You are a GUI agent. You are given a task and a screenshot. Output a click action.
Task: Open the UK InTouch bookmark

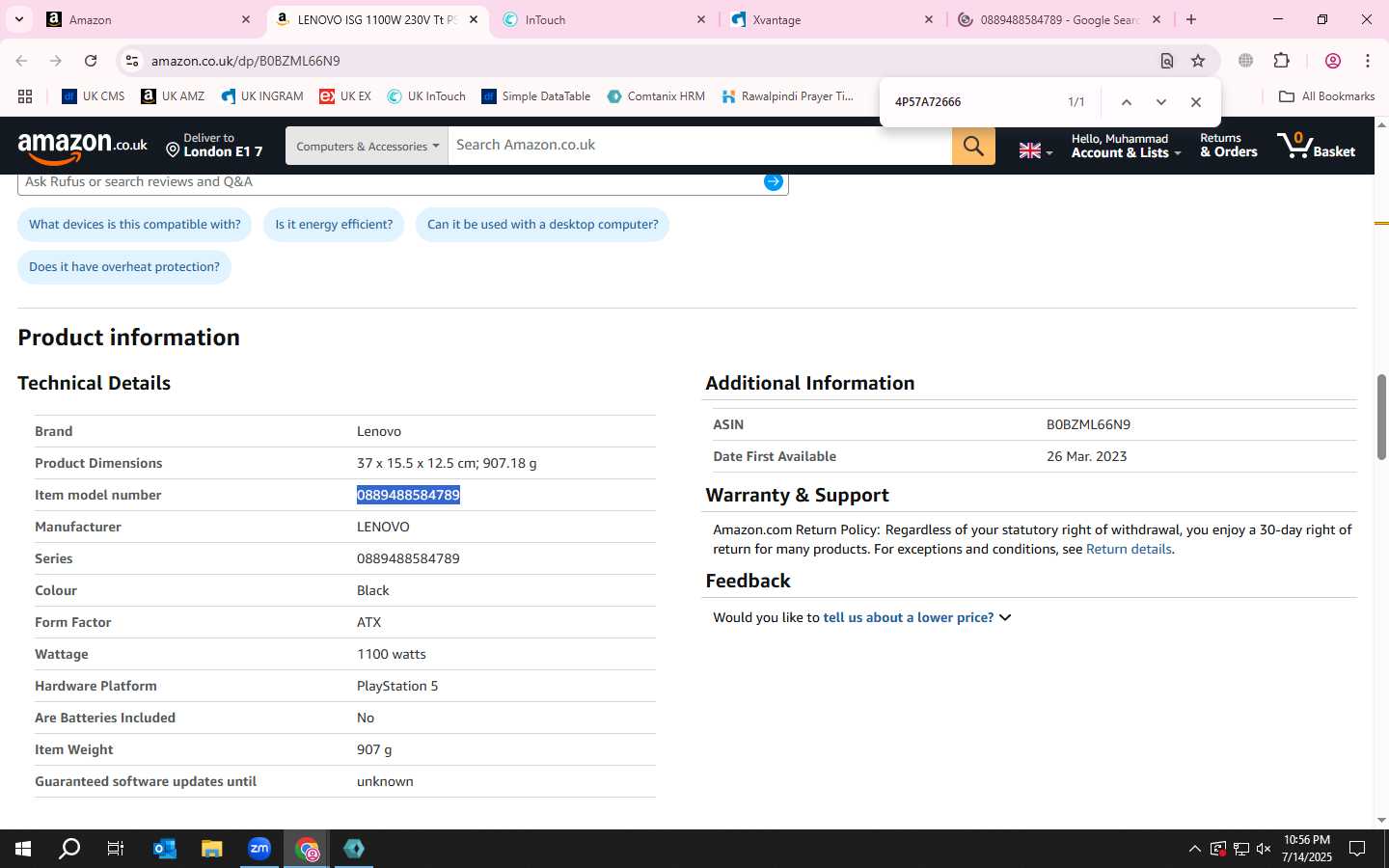coord(426,96)
